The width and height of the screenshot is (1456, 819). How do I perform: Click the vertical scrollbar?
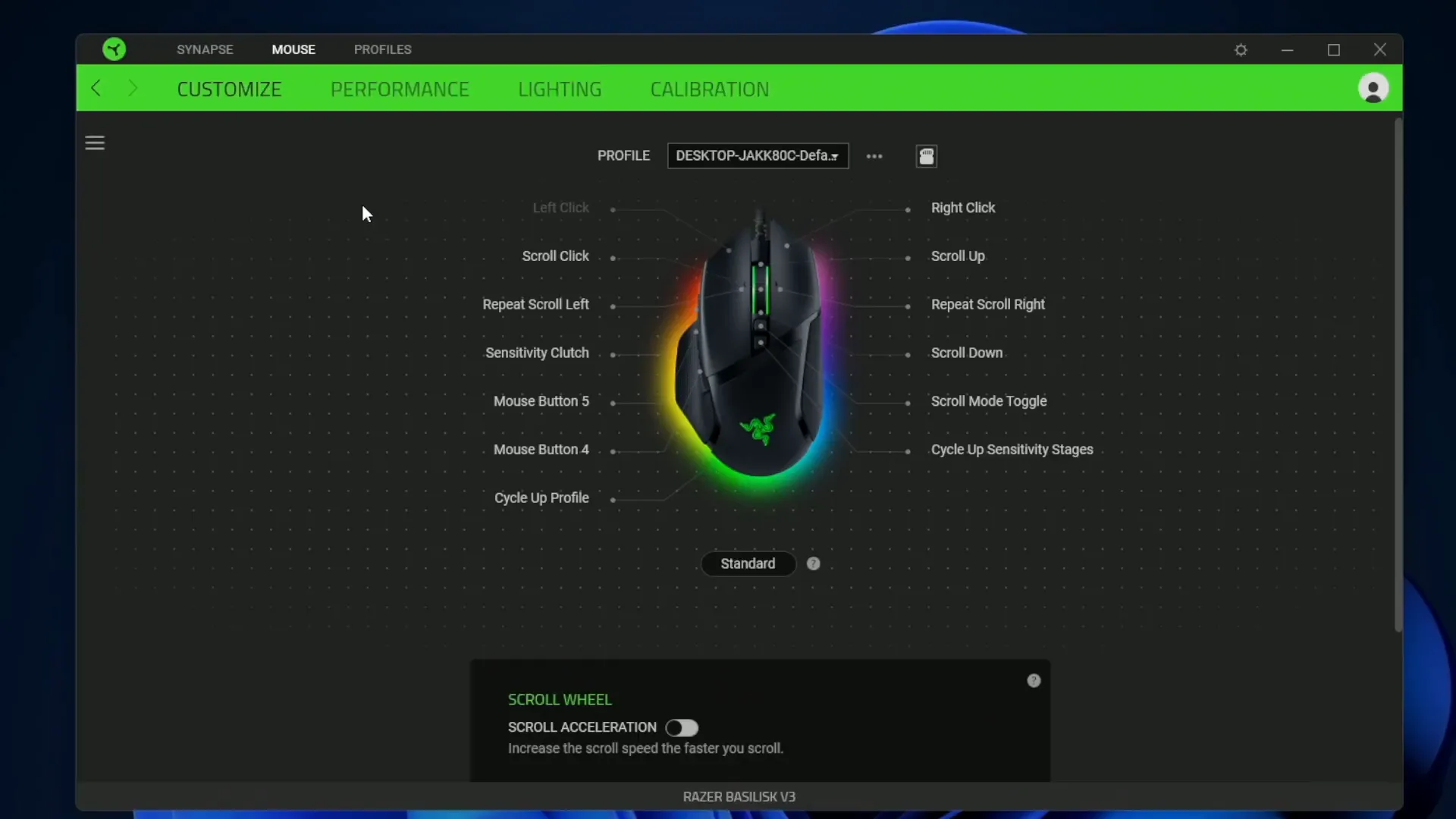(1398, 375)
